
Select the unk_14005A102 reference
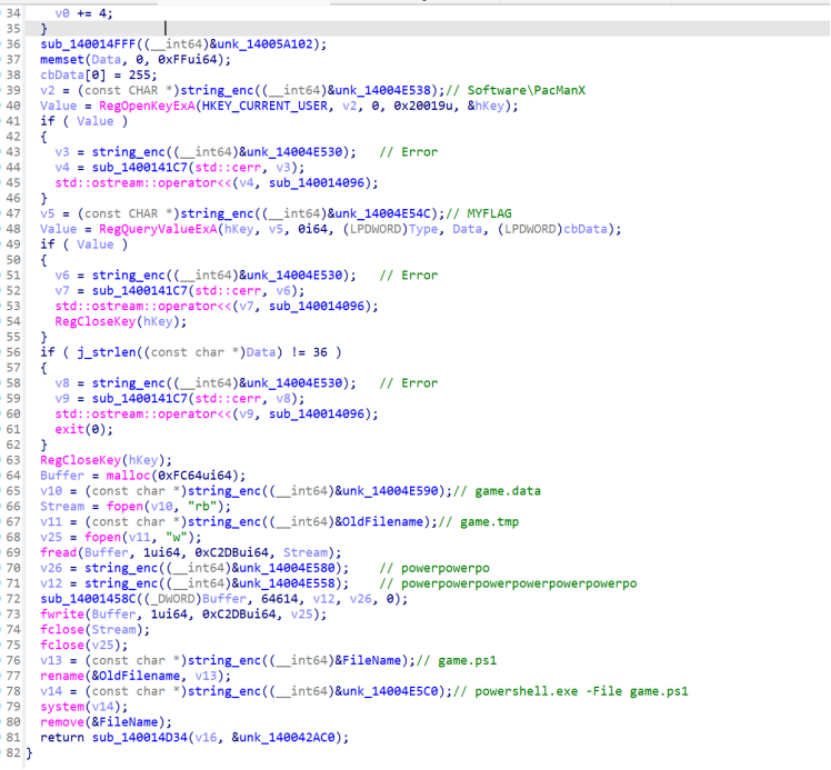[x=265, y=44]
